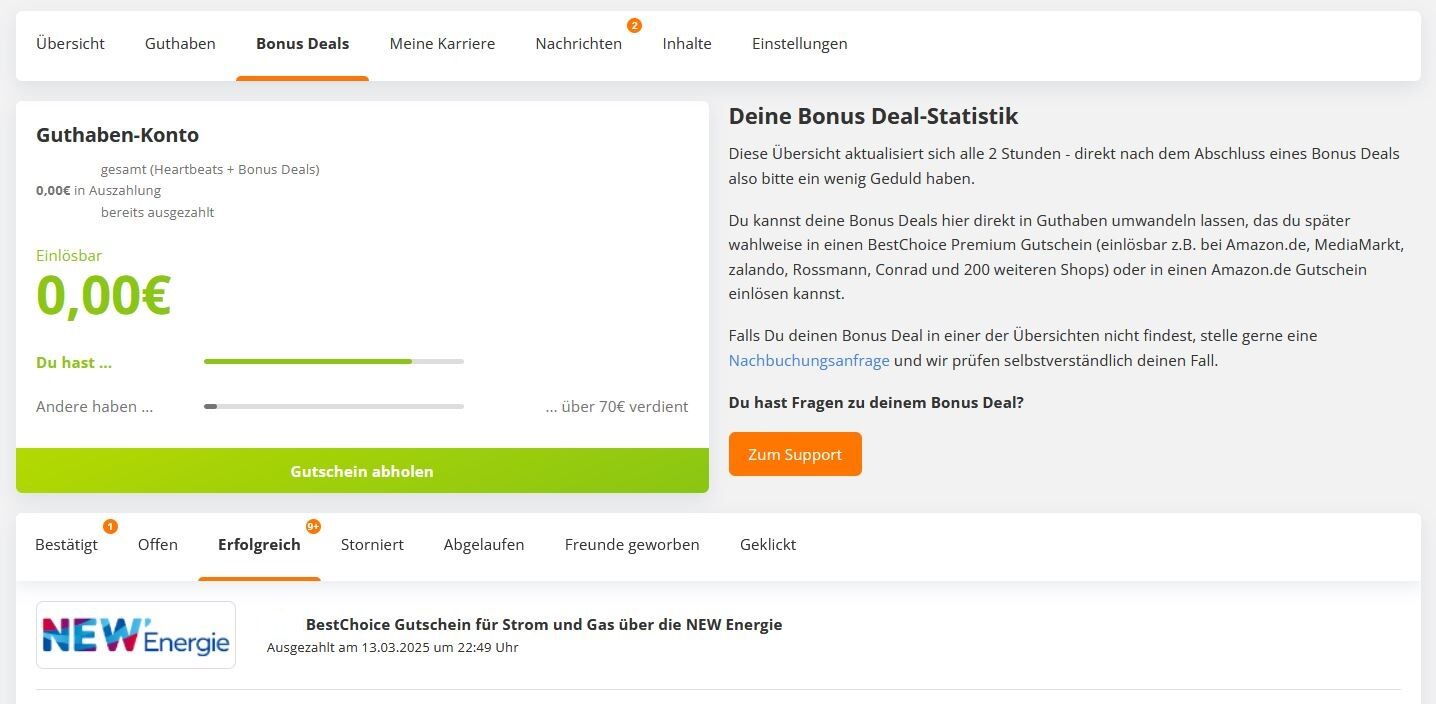Click the green Du hast progress bar
Screen dimensions: 1436x704
[x=334, y=361]
